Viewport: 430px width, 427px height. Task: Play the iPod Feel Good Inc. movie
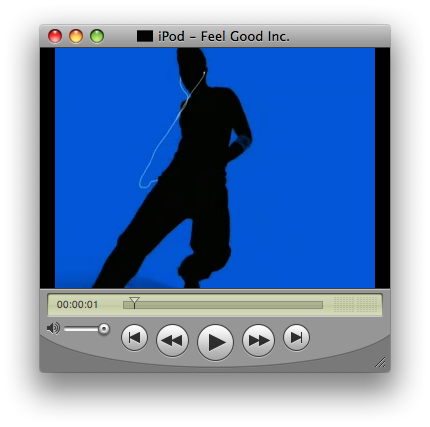pos(215,342)
